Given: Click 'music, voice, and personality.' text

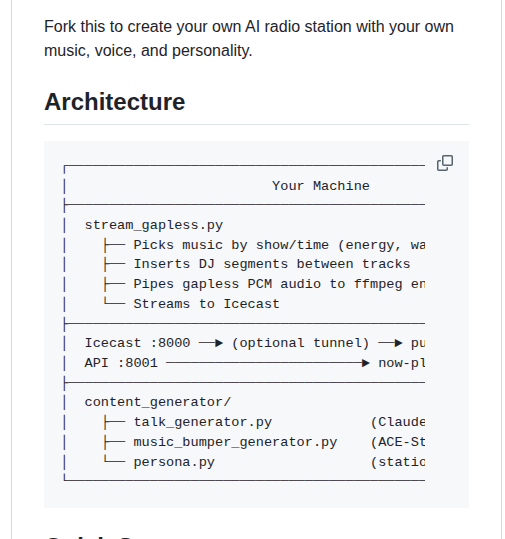Looking at the screenshot, I should [x=148, y=51].
